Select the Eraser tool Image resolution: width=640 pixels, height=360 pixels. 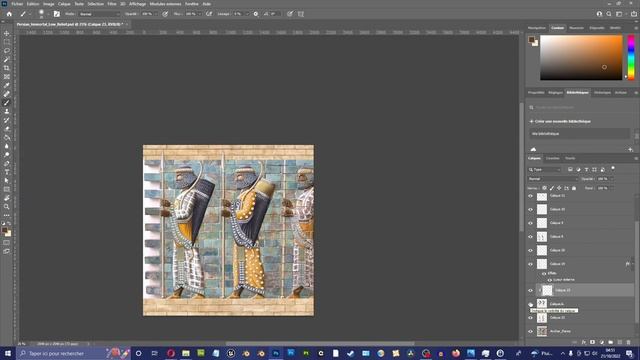coord(7,129)
